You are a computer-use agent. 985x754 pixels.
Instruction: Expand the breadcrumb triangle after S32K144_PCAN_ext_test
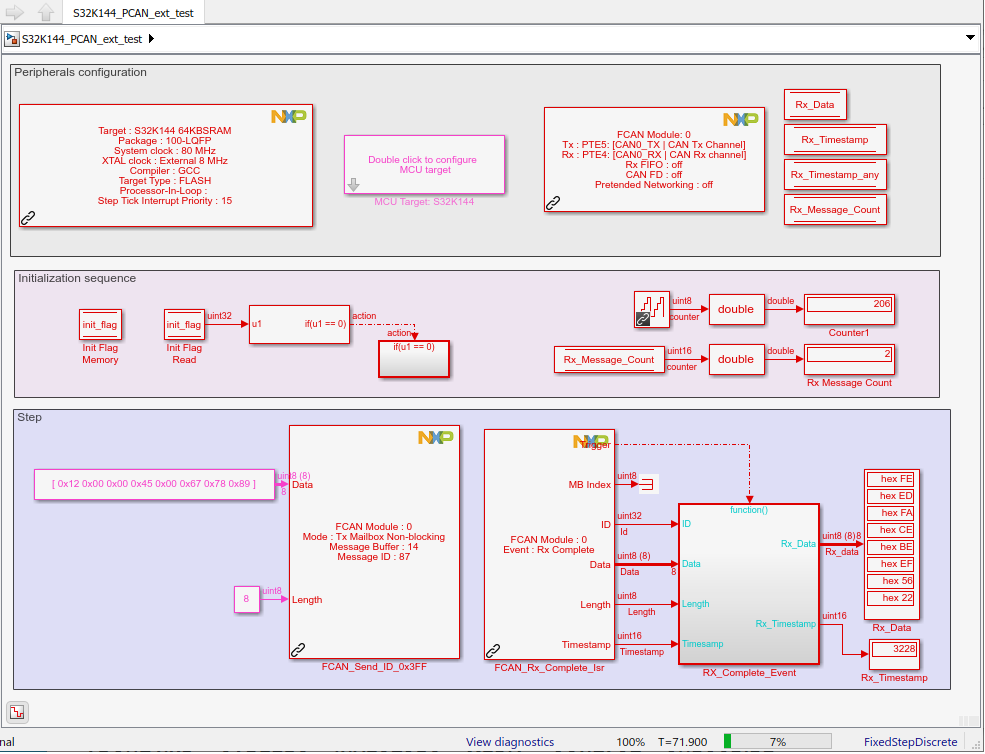coord(151,39)
